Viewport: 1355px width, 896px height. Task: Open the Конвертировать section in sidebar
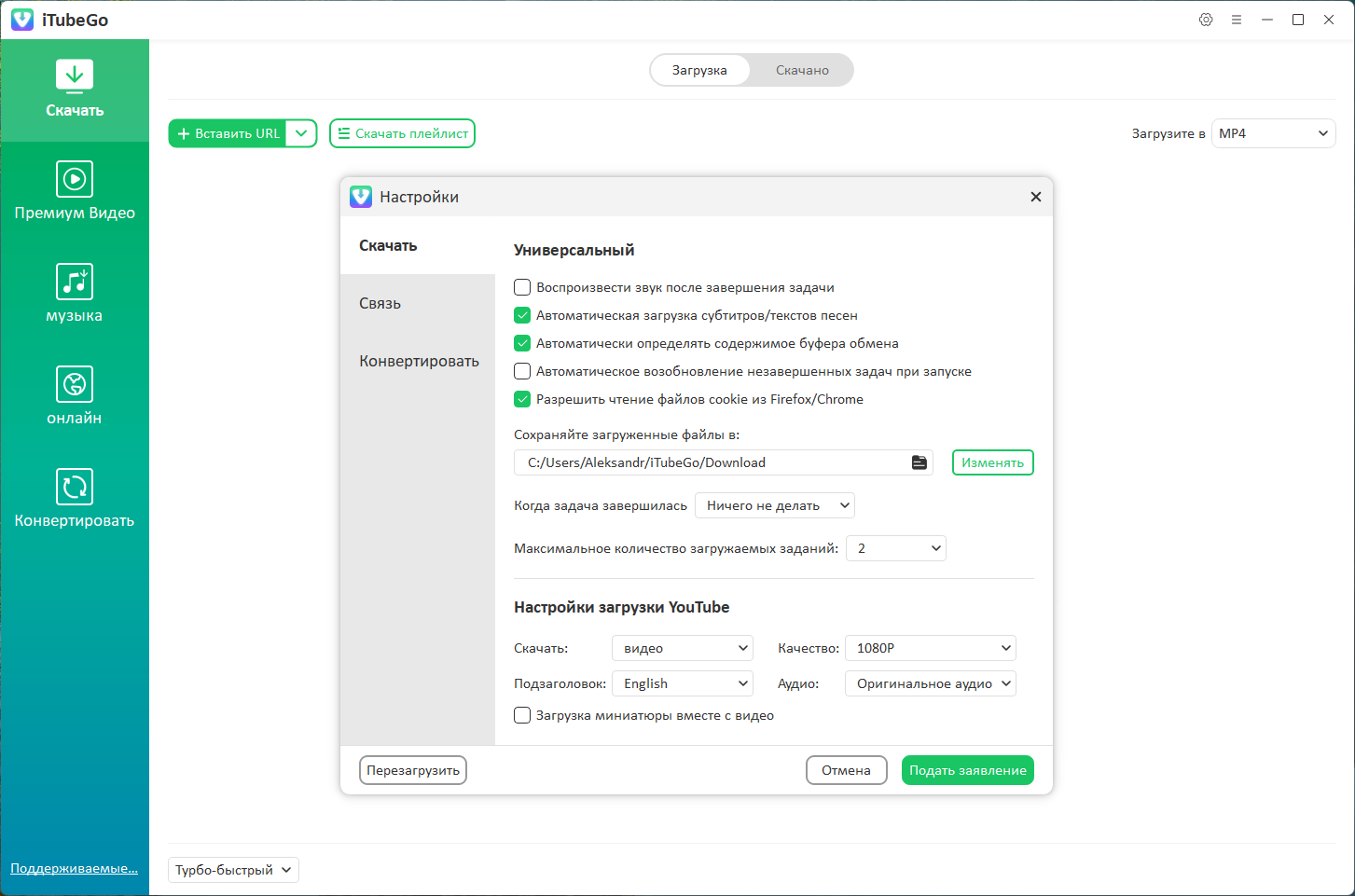click(x=75, y=501)
